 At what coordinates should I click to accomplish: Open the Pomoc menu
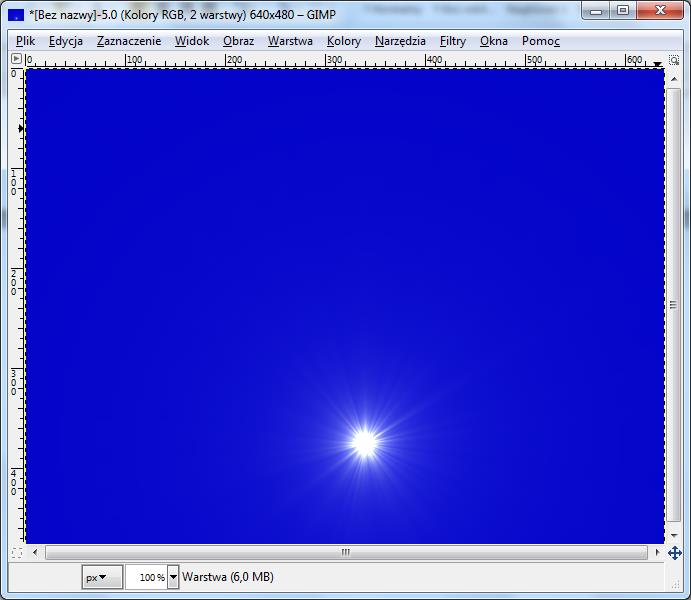[x=541, y=41]
